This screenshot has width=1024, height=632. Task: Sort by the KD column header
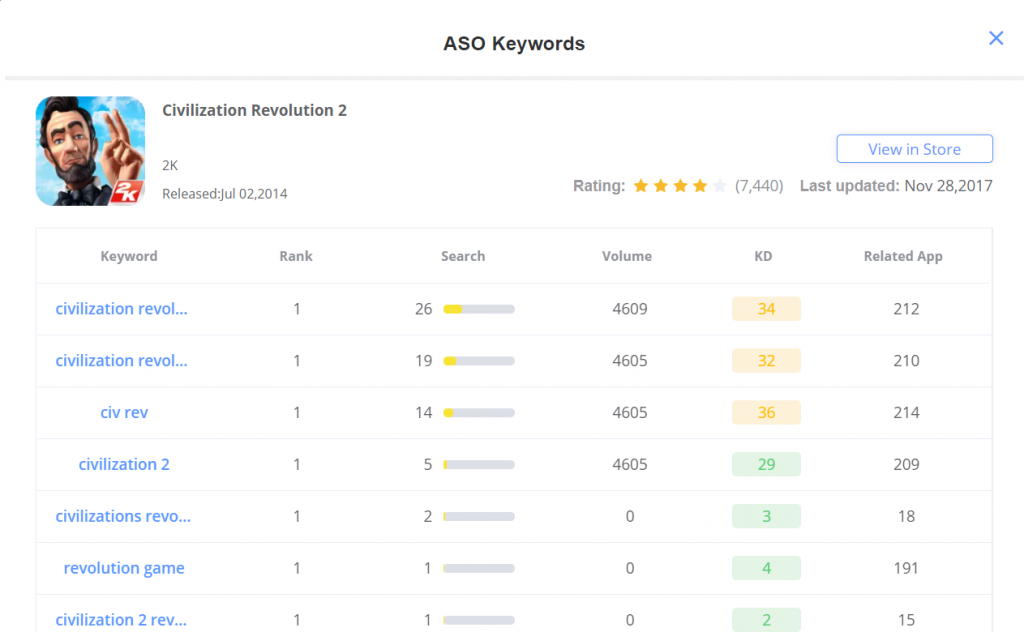pos(763,256)
